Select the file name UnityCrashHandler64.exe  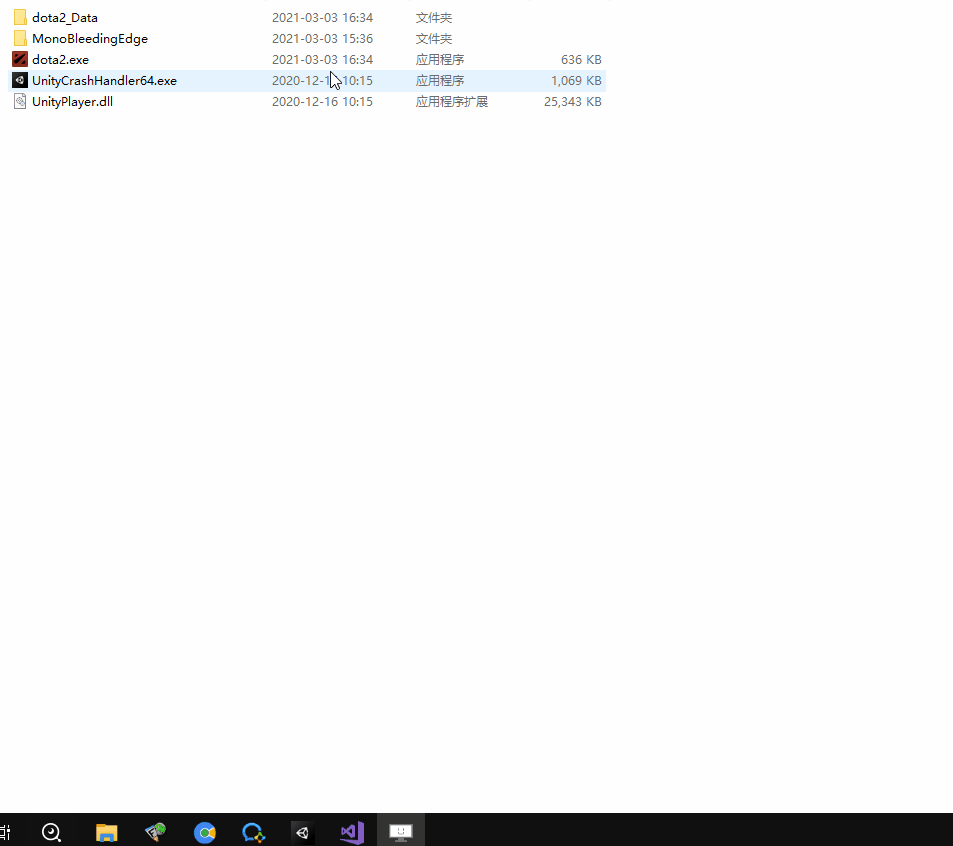tap(105, 80)
